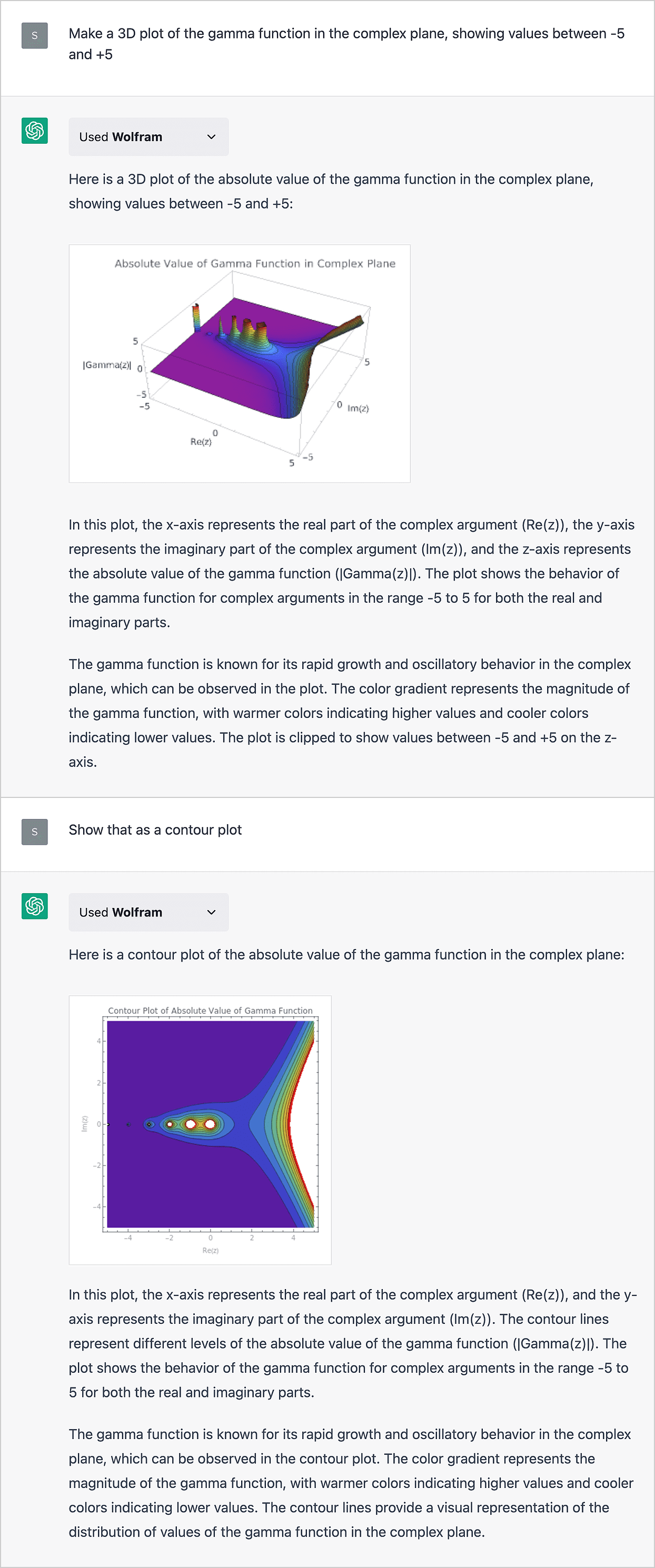
Task: Click the chevron arrow on second Wolfram box
Action: [211, 912]
